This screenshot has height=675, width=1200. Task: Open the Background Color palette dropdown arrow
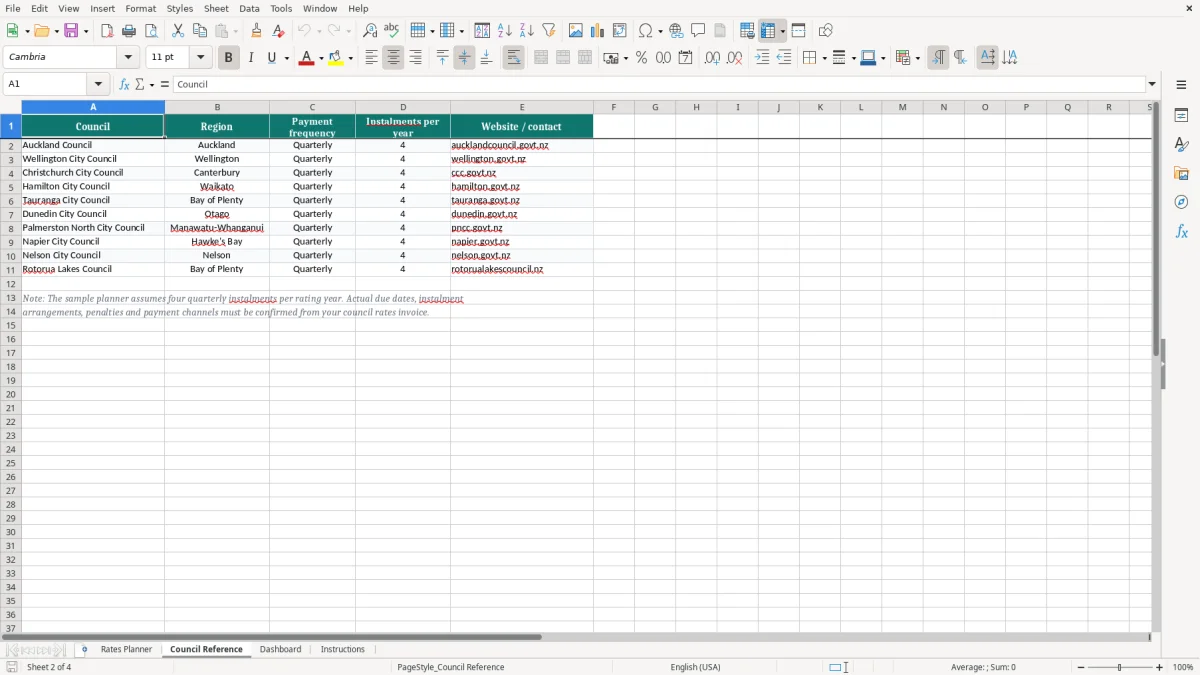[x=350, y=58]
